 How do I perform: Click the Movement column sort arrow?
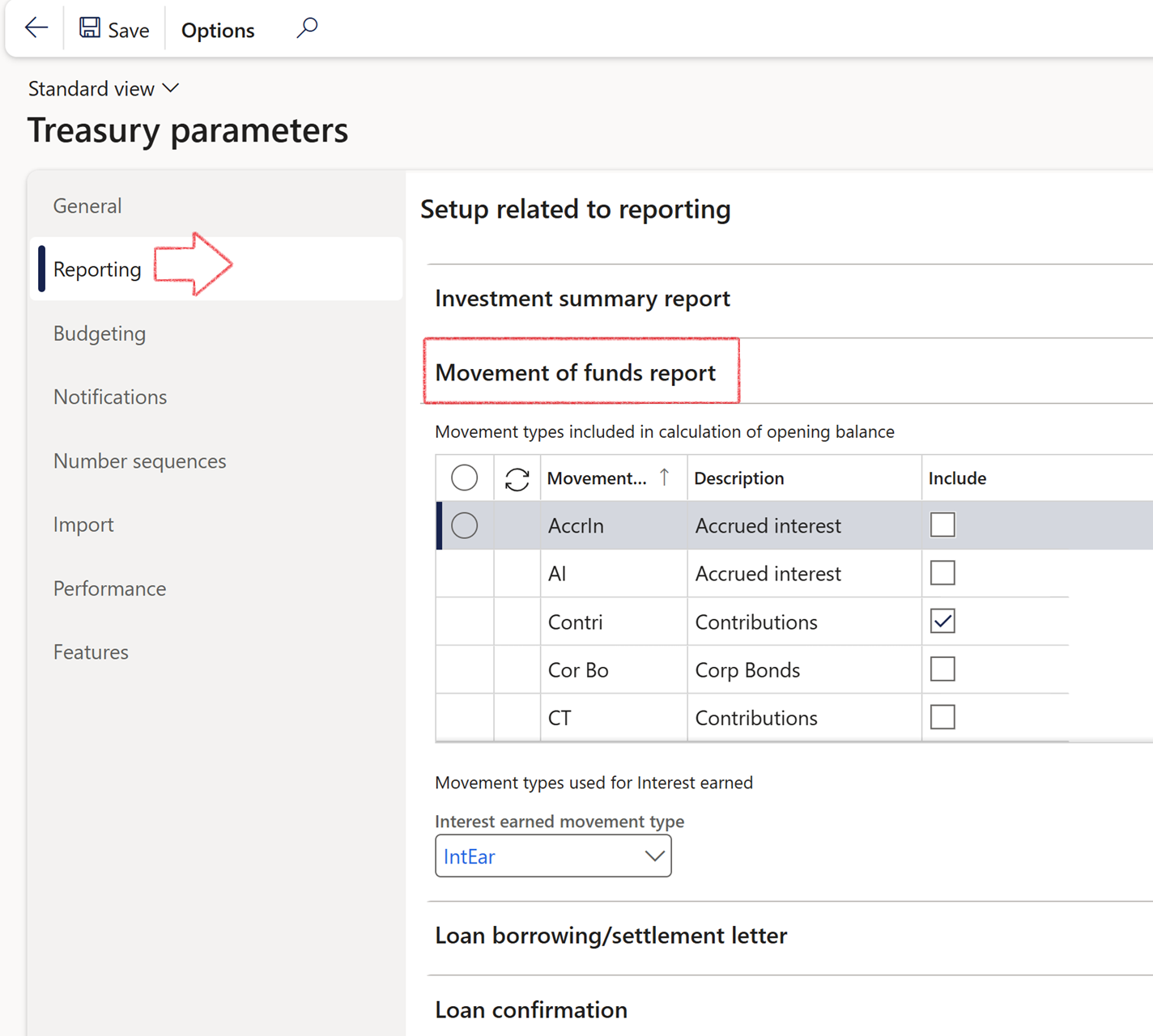(664, 478)
